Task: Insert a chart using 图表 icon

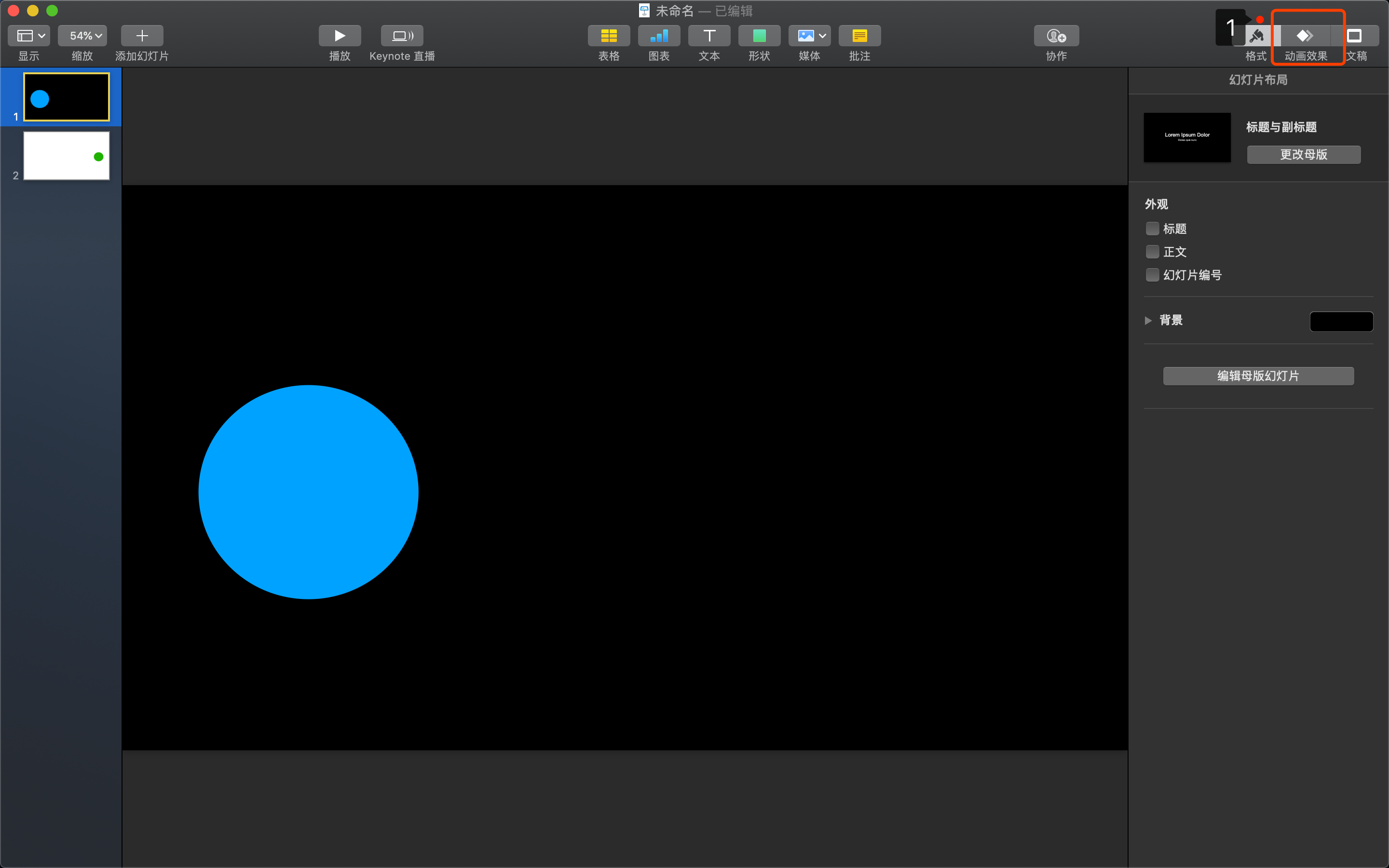Action: point(658,36)
